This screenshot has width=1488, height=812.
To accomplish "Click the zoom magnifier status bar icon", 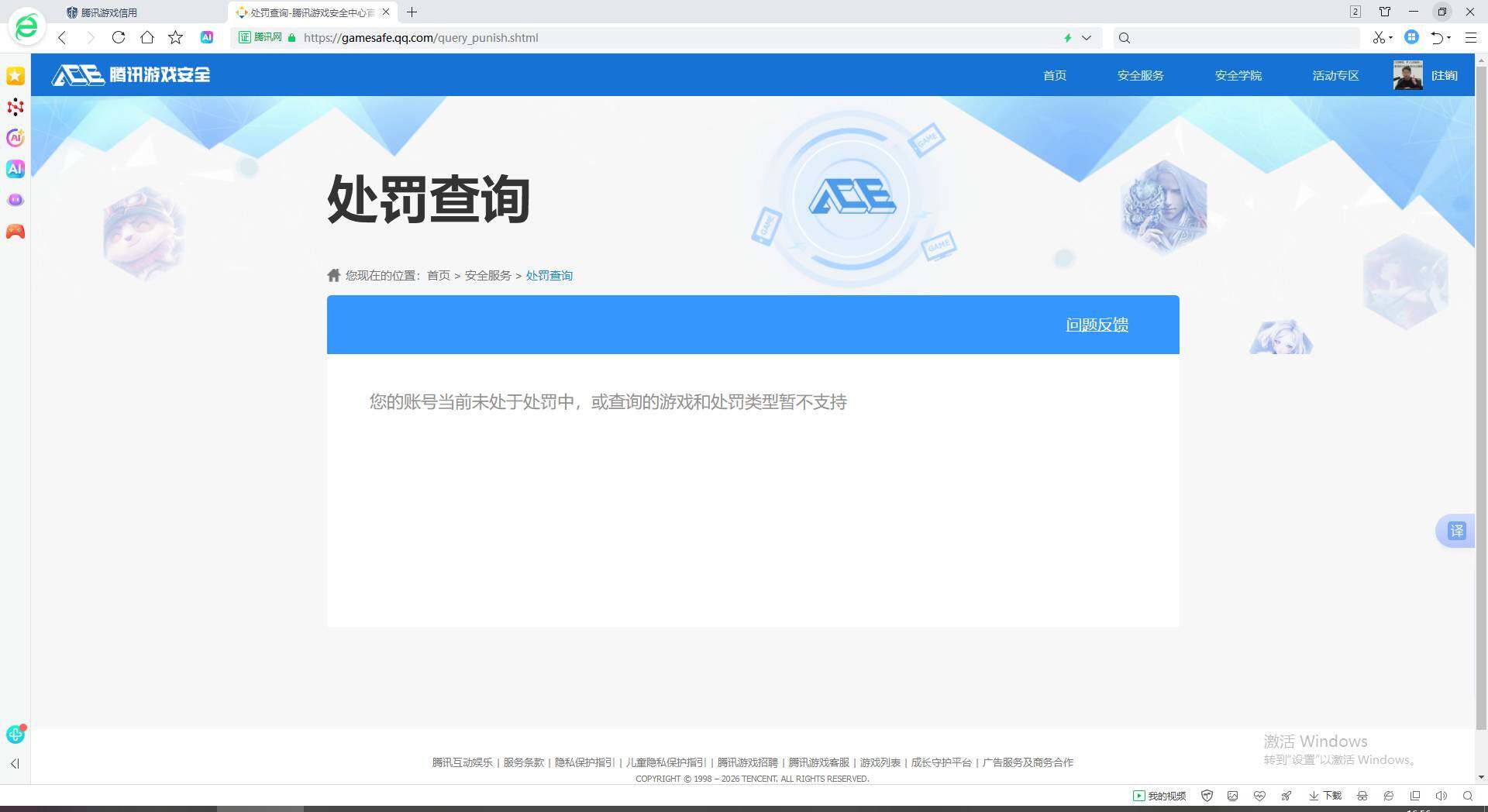I will [1468, 796].
